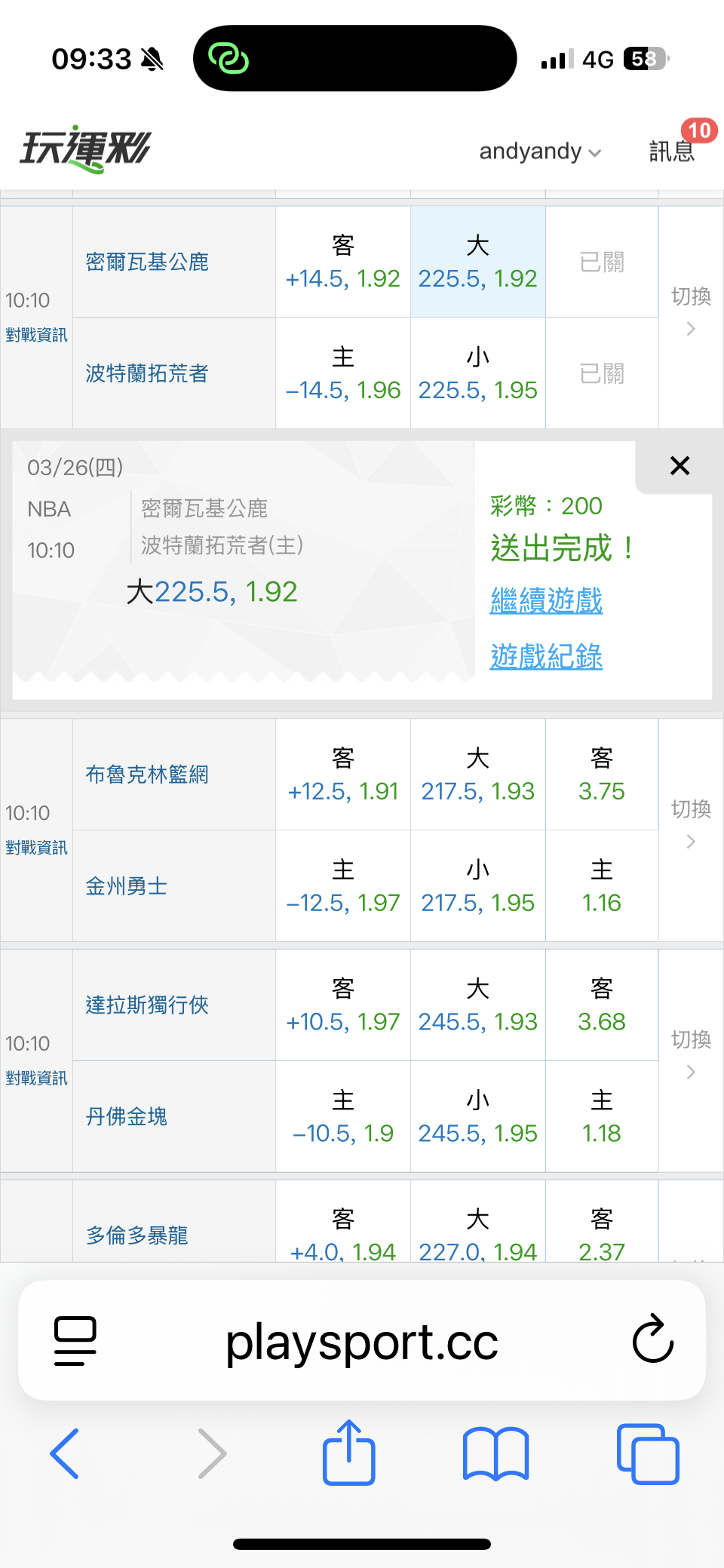Viewport: 724px width, 1568px height.
Task: Open 對戰資訊 for Nets vs Warriors
Action: pyautogui.click(x=36, y=848)
